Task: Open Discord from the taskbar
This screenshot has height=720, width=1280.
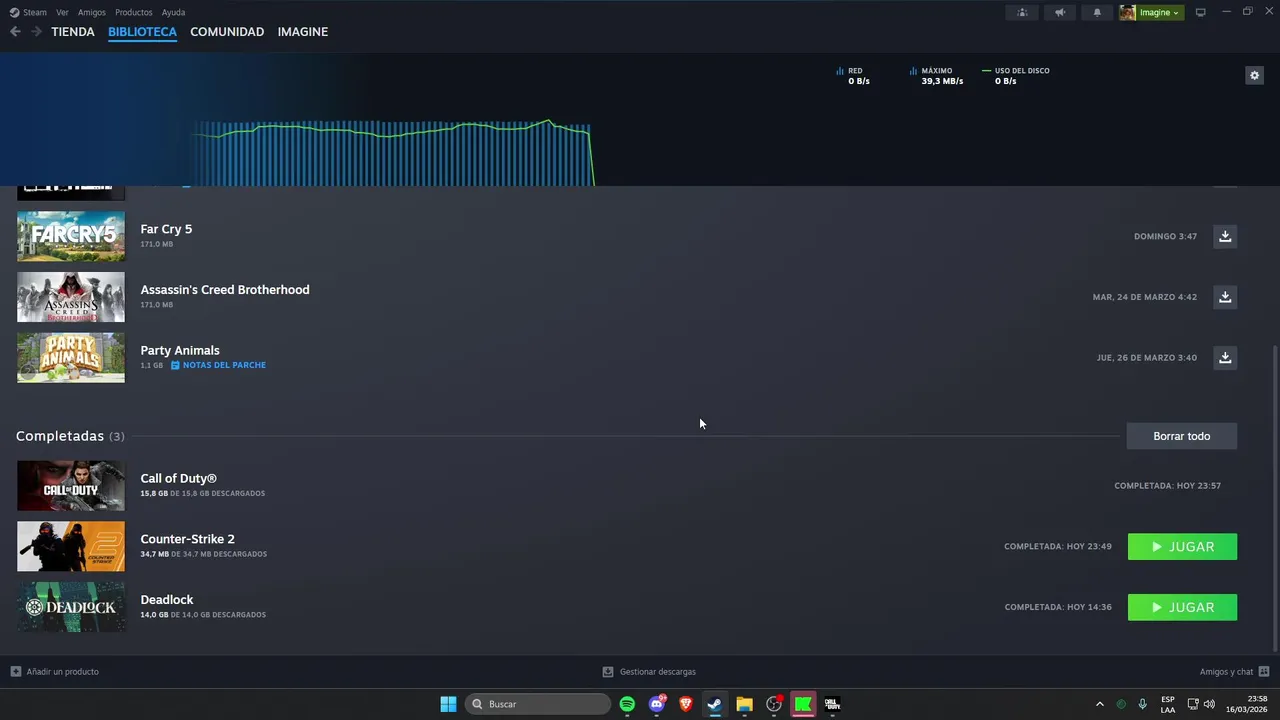Action: point(657,704)
